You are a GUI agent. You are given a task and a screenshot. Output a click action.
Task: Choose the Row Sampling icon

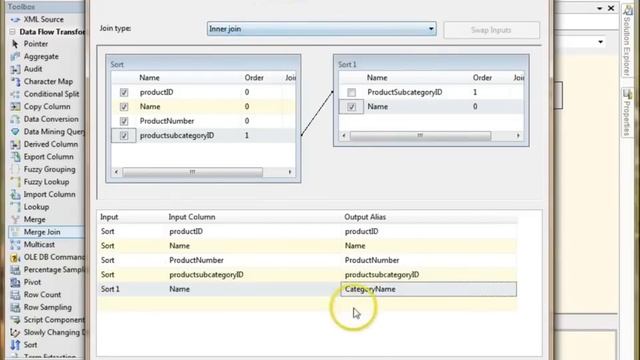[x=15, y=307]
